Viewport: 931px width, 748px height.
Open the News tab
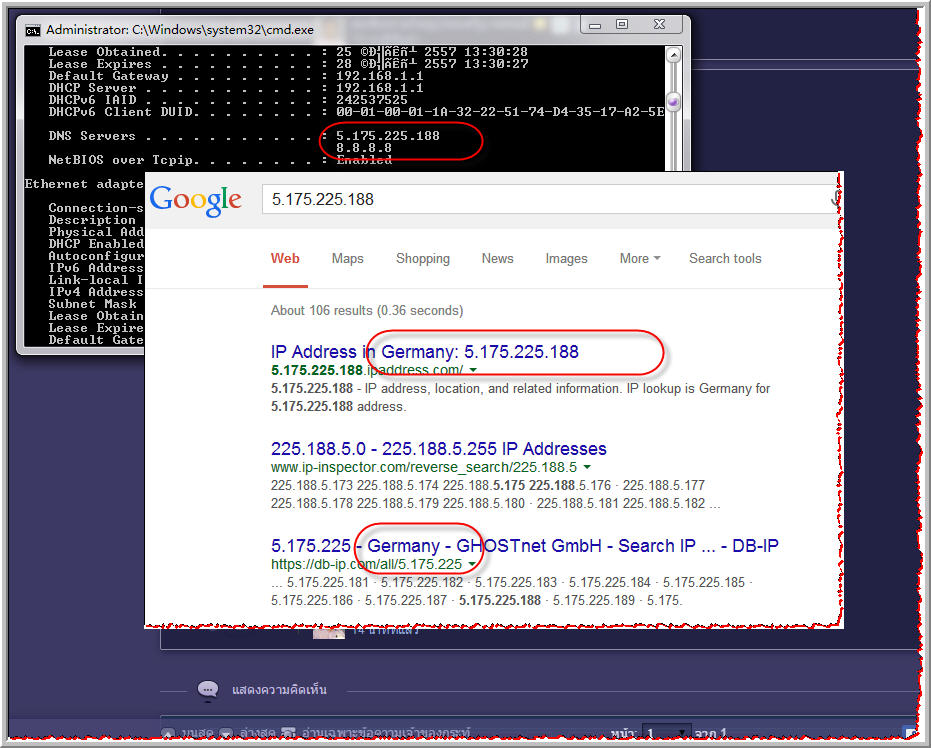(498, 259)
